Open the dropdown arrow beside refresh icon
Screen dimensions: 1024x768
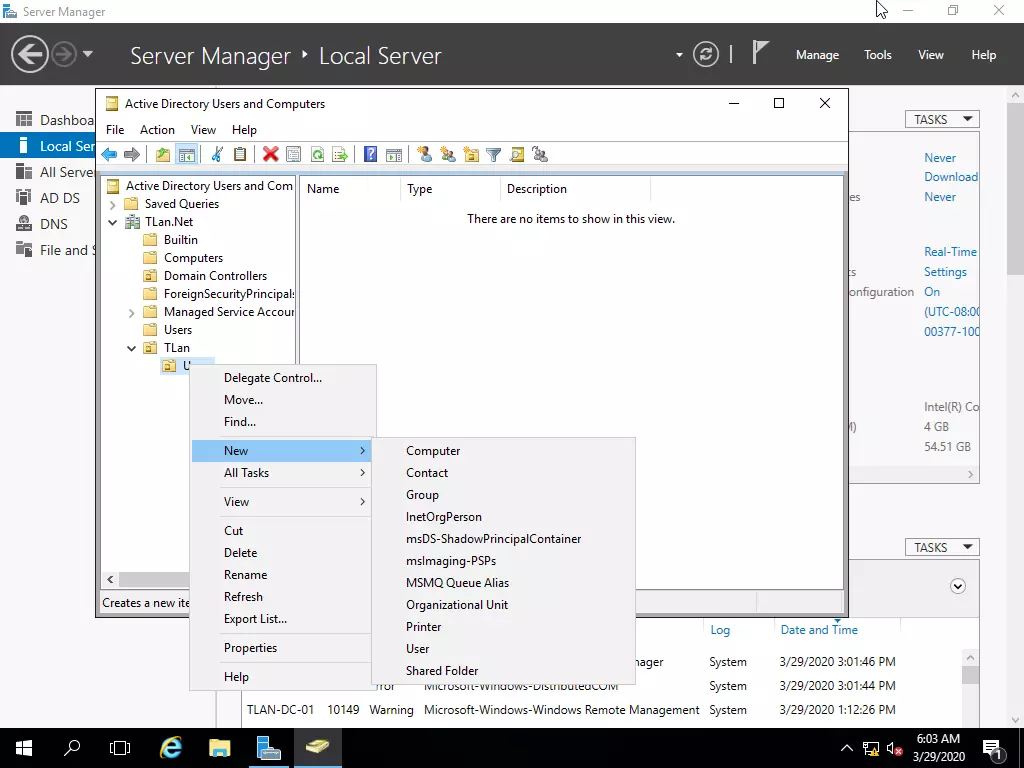(x=679, y=55)
